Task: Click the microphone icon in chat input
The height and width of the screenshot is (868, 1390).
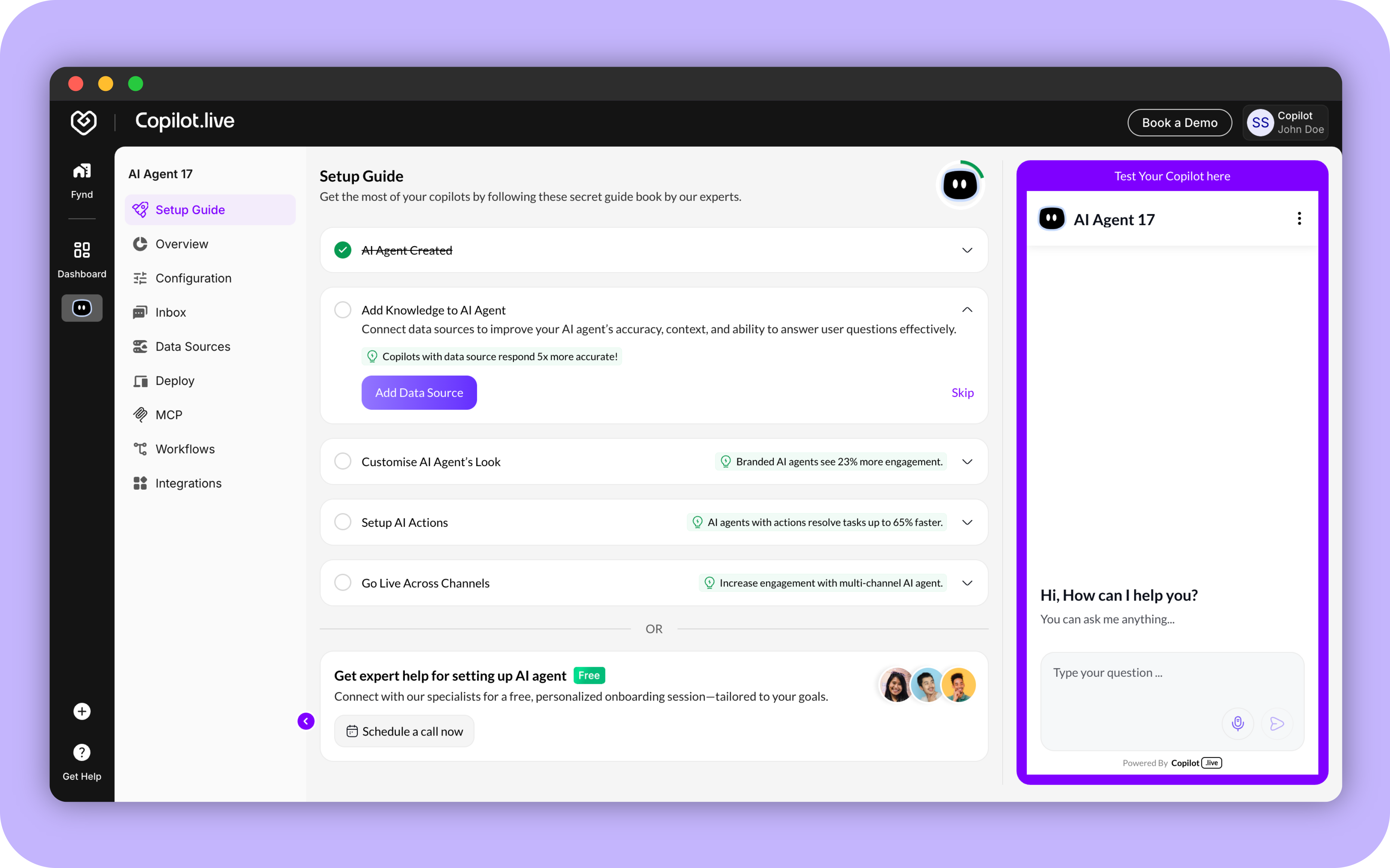Action: (1237, 723)
